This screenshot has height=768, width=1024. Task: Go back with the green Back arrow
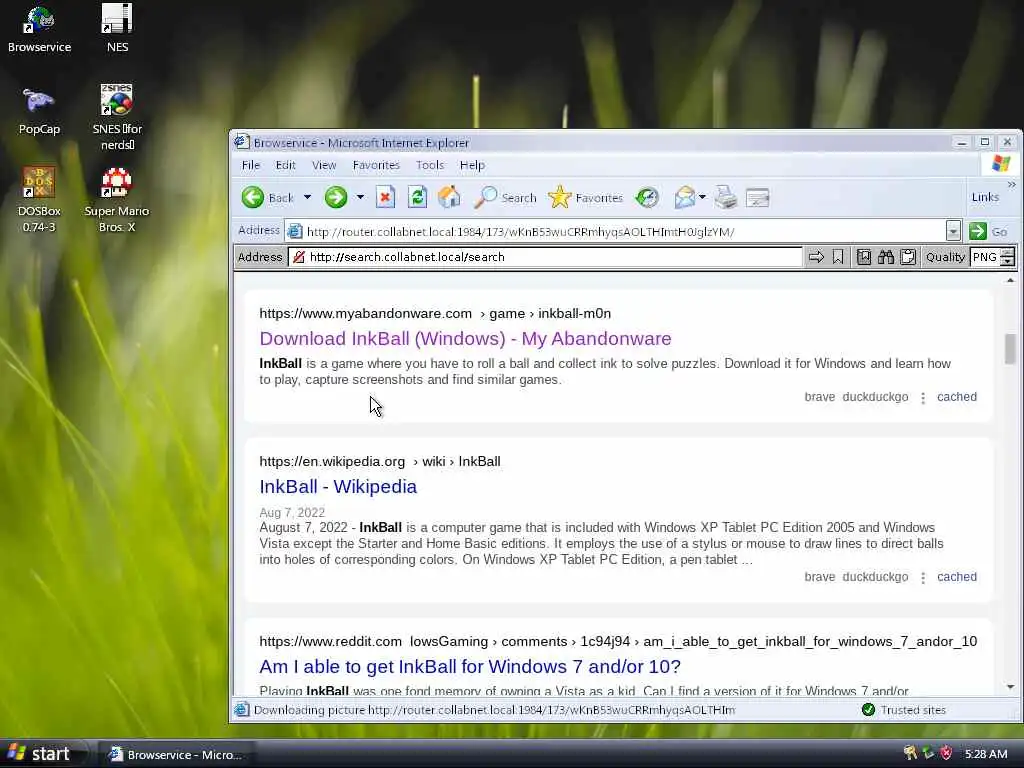pos(268,197)
